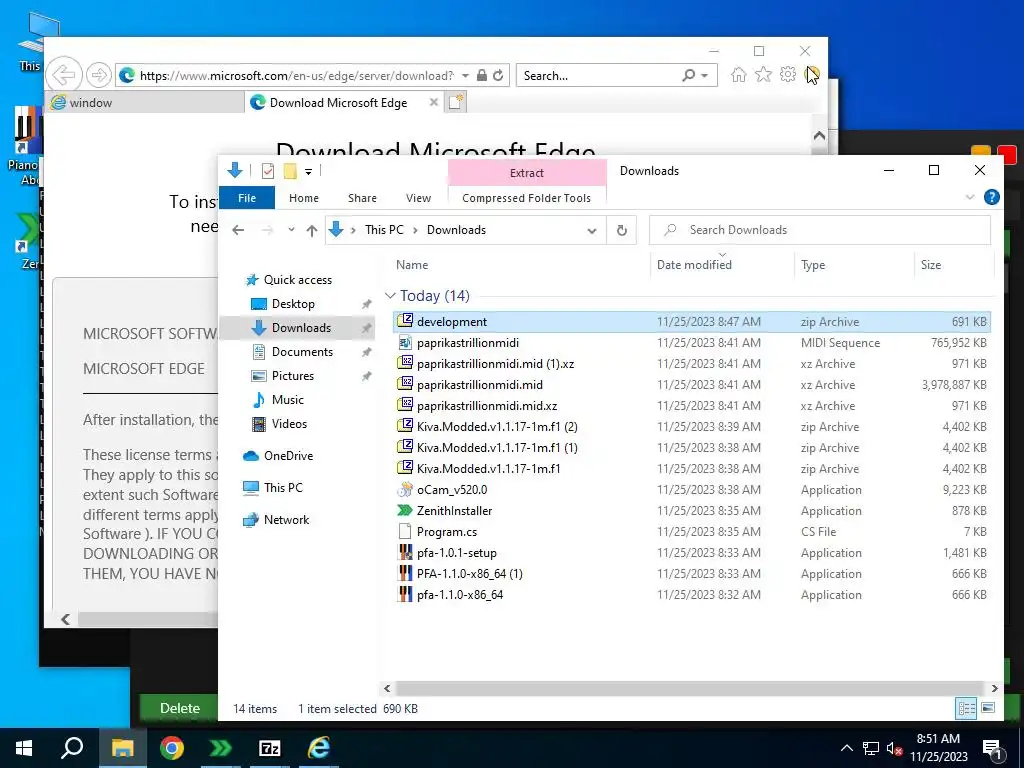Open Google Chrome from the taskbar
This screenshot has width=1024, height=768.
[172, 748]
